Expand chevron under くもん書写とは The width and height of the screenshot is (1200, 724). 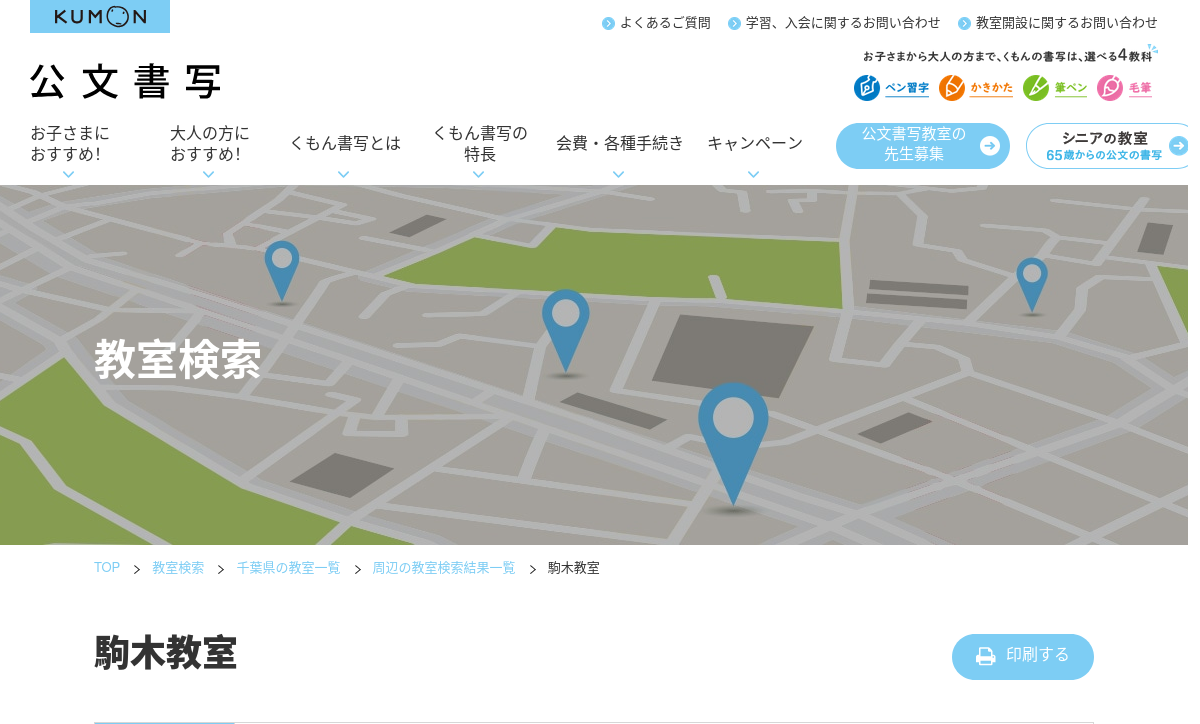pyautogui.click(x=343, y=175)
